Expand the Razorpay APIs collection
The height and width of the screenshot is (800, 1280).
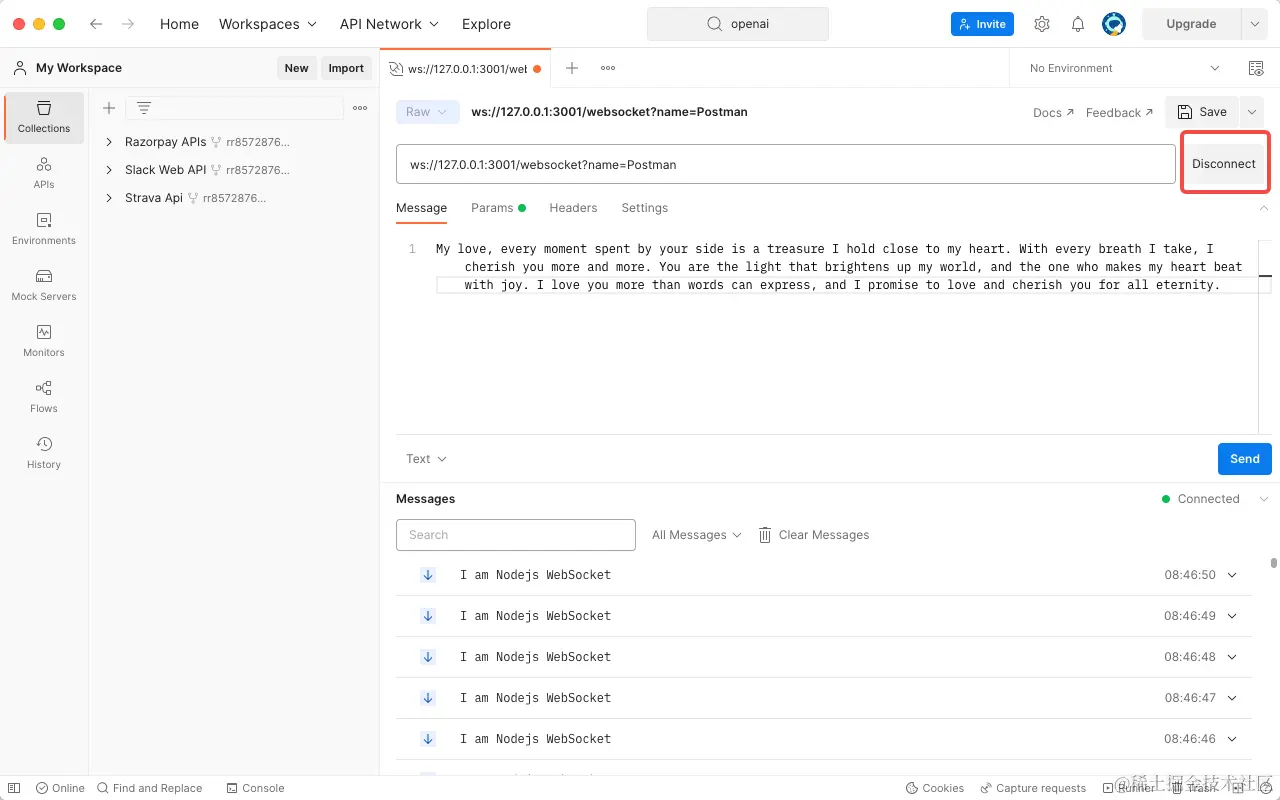tap(110, 142)
